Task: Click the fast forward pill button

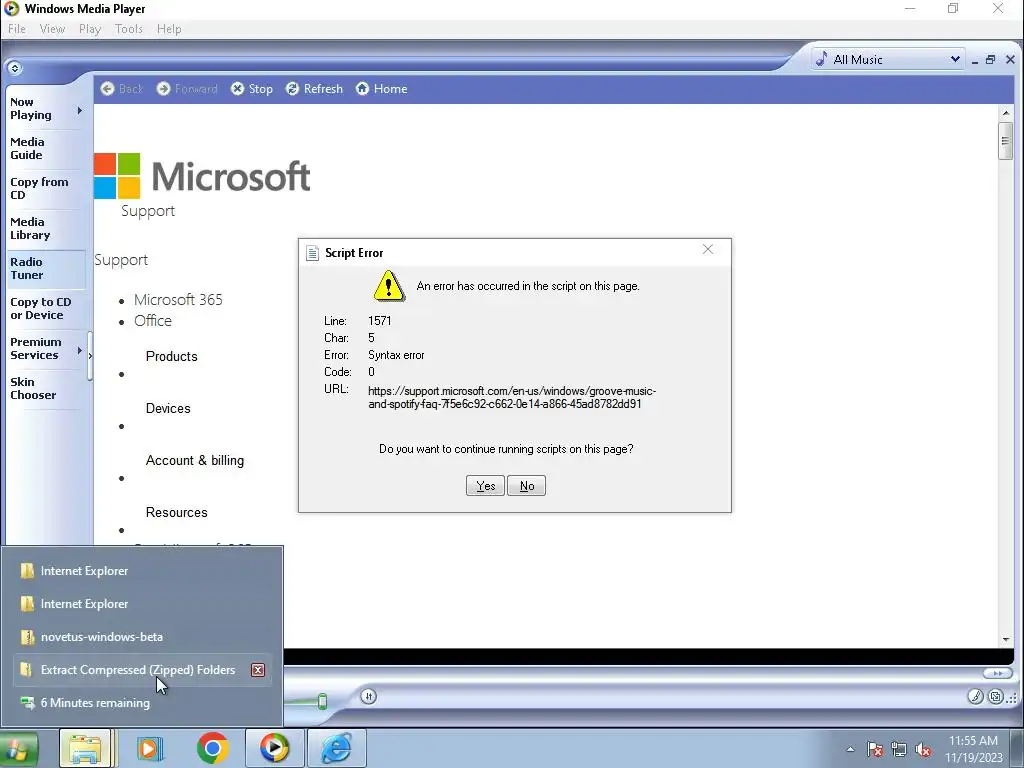Action: click(997, 673)
